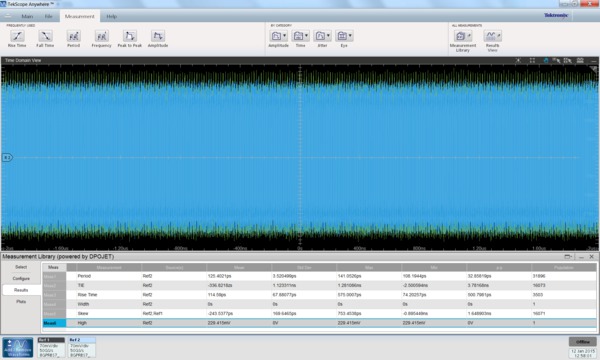Click the crossed-arrows autoscale icon in Time Domain View
Image resolution: width=600 pixels, height=360 pixels.
[x=518, y=60]
